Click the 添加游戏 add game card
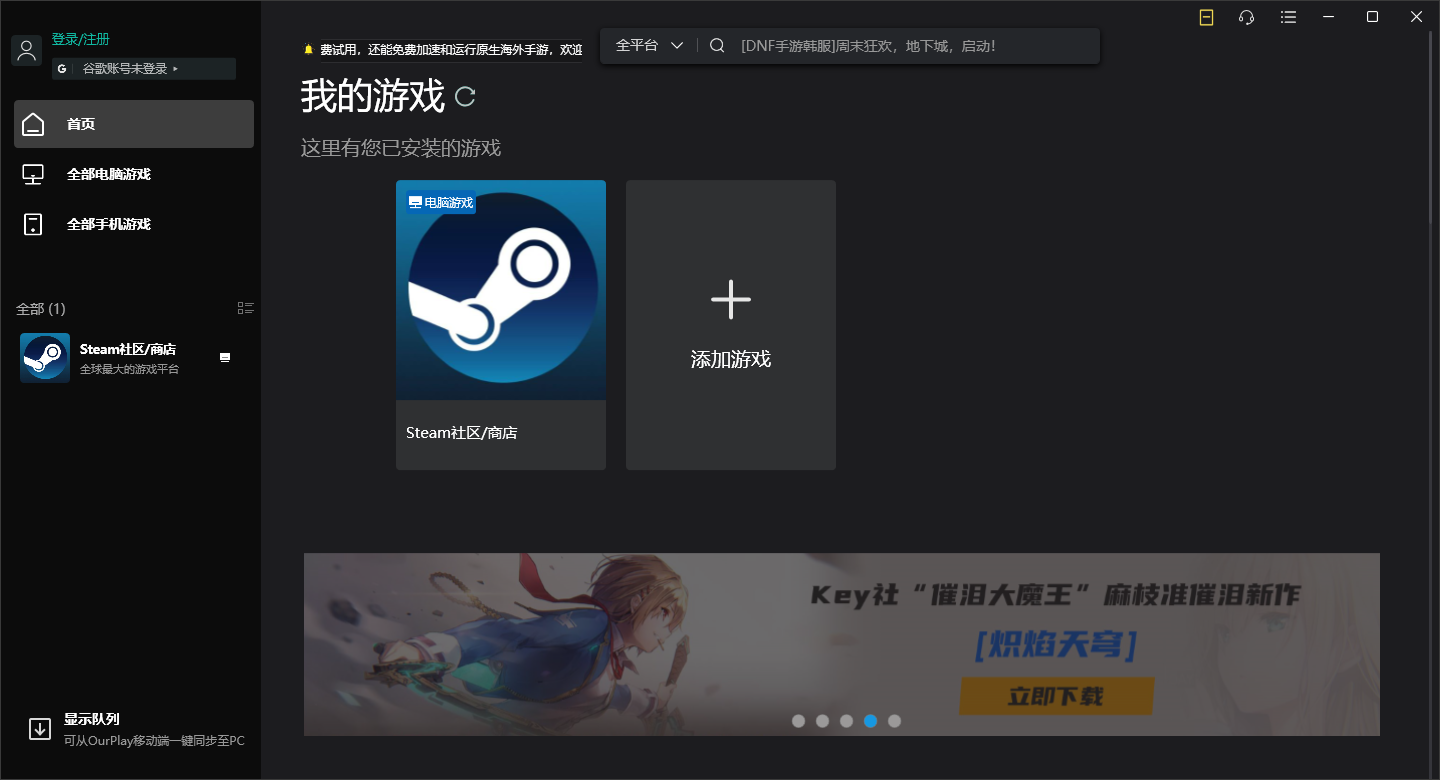 point(731,325)
